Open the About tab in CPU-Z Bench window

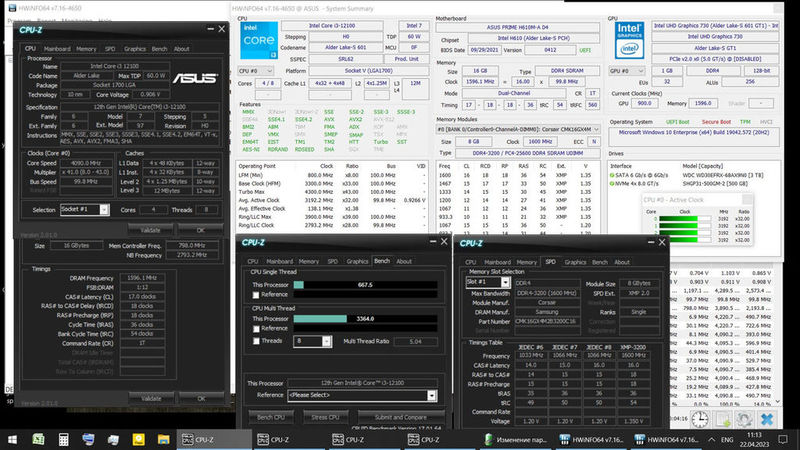(x=404, y=261)
